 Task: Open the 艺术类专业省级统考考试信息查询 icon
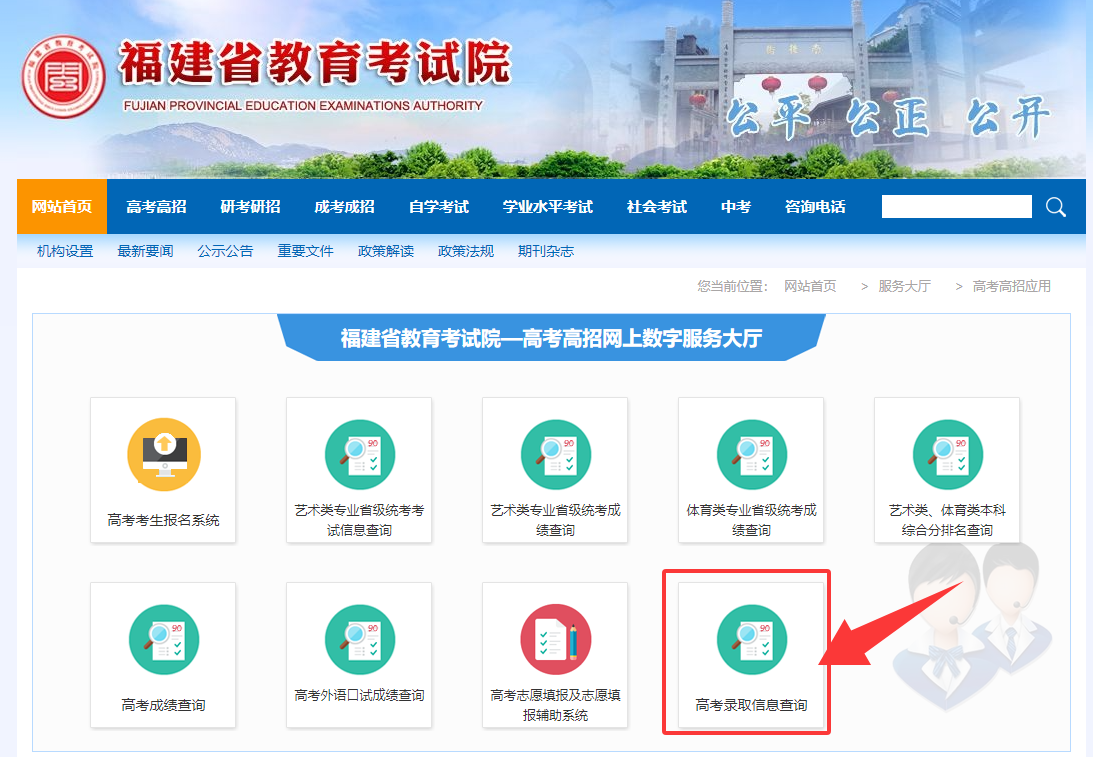[360, 454]
